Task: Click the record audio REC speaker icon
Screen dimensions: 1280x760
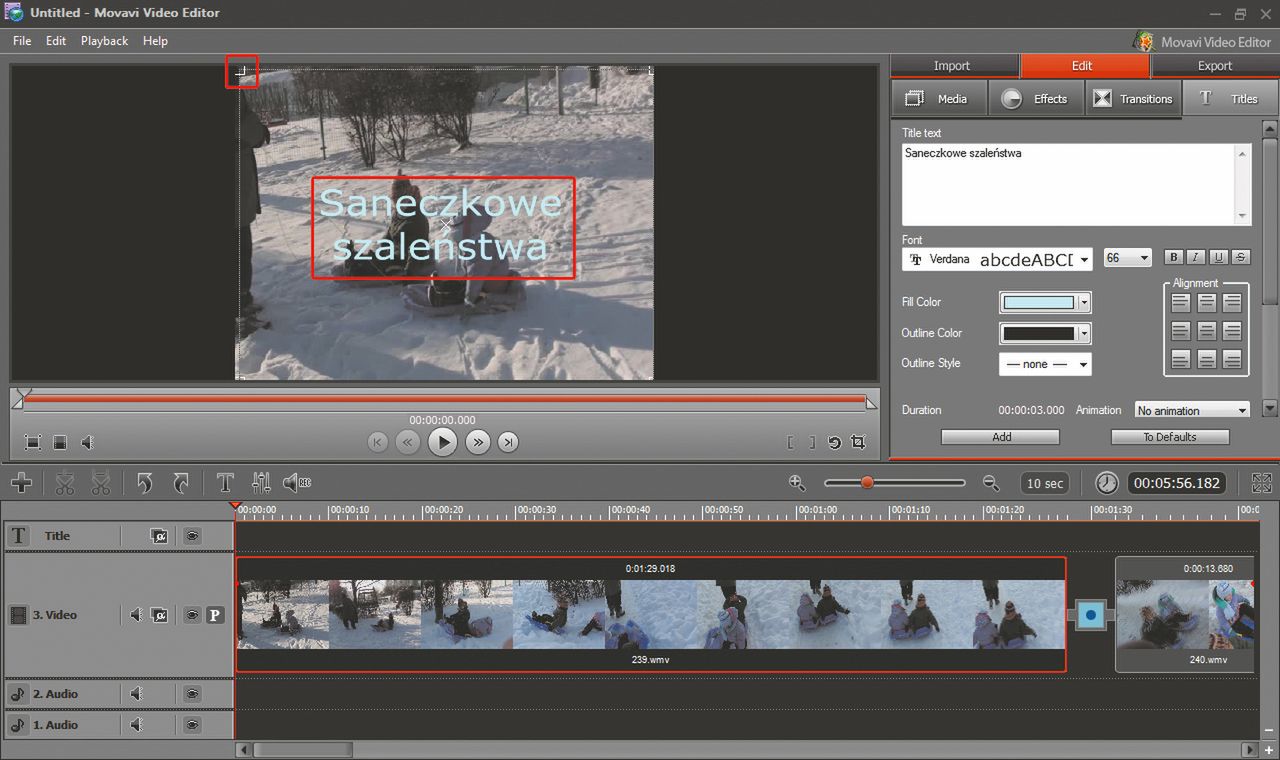Action: [297, 483]
